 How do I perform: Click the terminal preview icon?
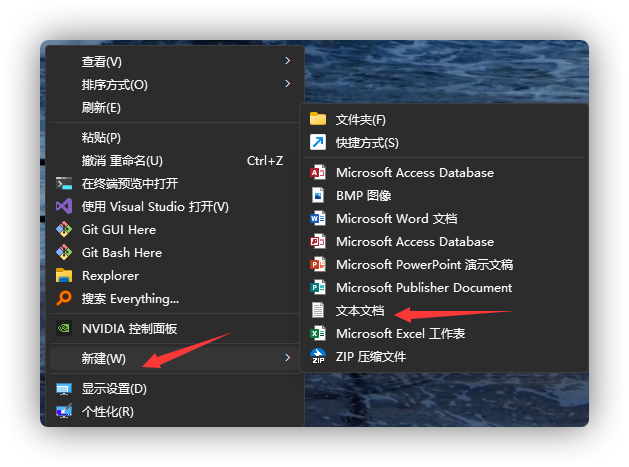(x=64, y=183)
